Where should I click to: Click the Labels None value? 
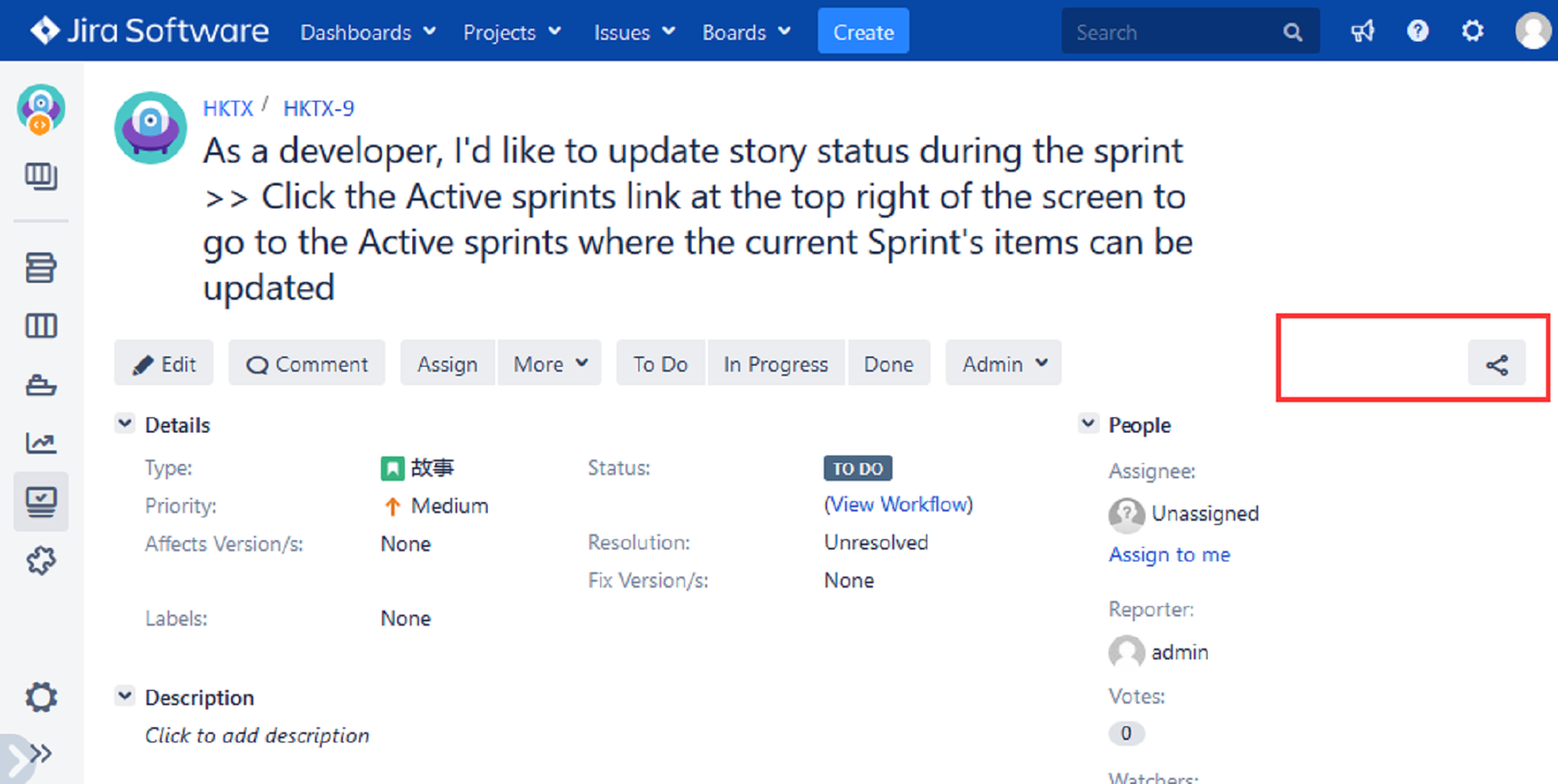click(405, 618)
